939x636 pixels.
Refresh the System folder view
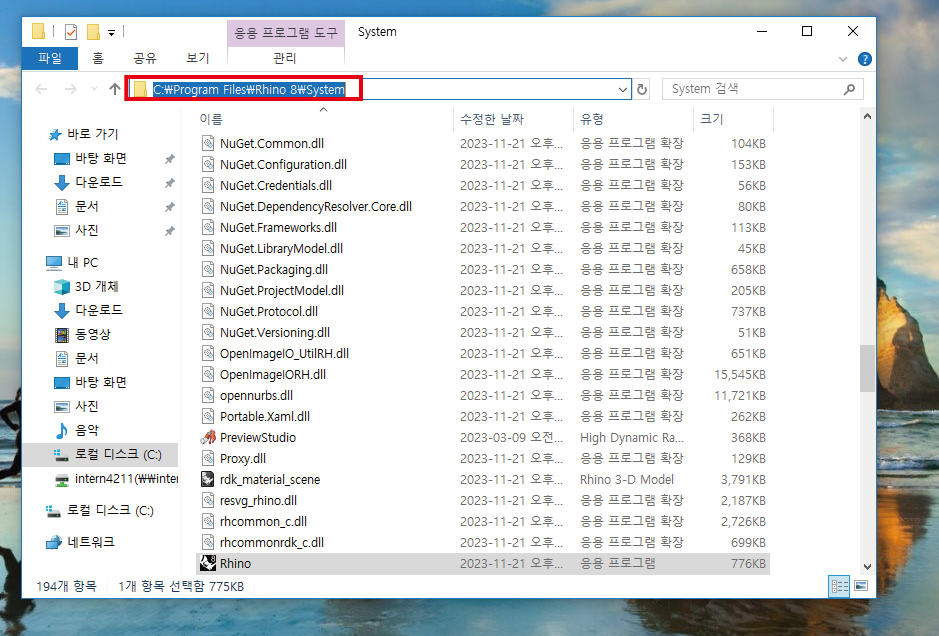642,90
